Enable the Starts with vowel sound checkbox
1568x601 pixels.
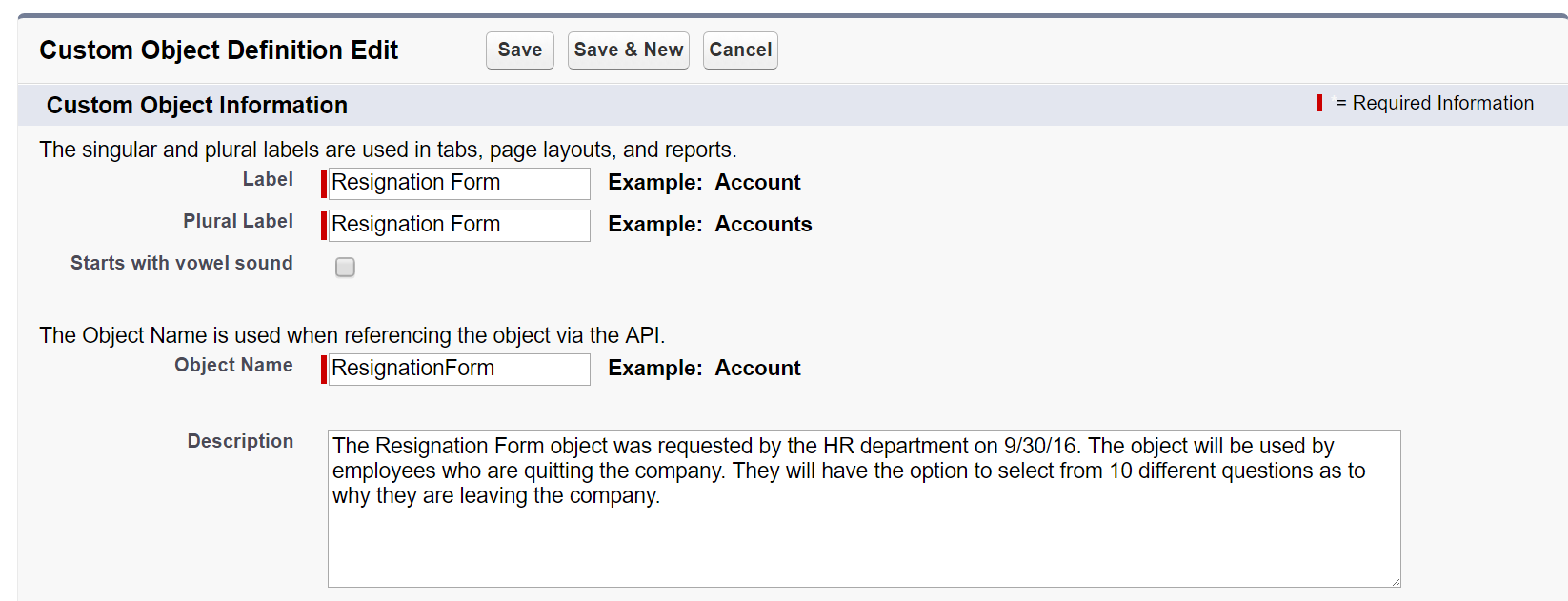pyautogui.click(x=345, y=268)
